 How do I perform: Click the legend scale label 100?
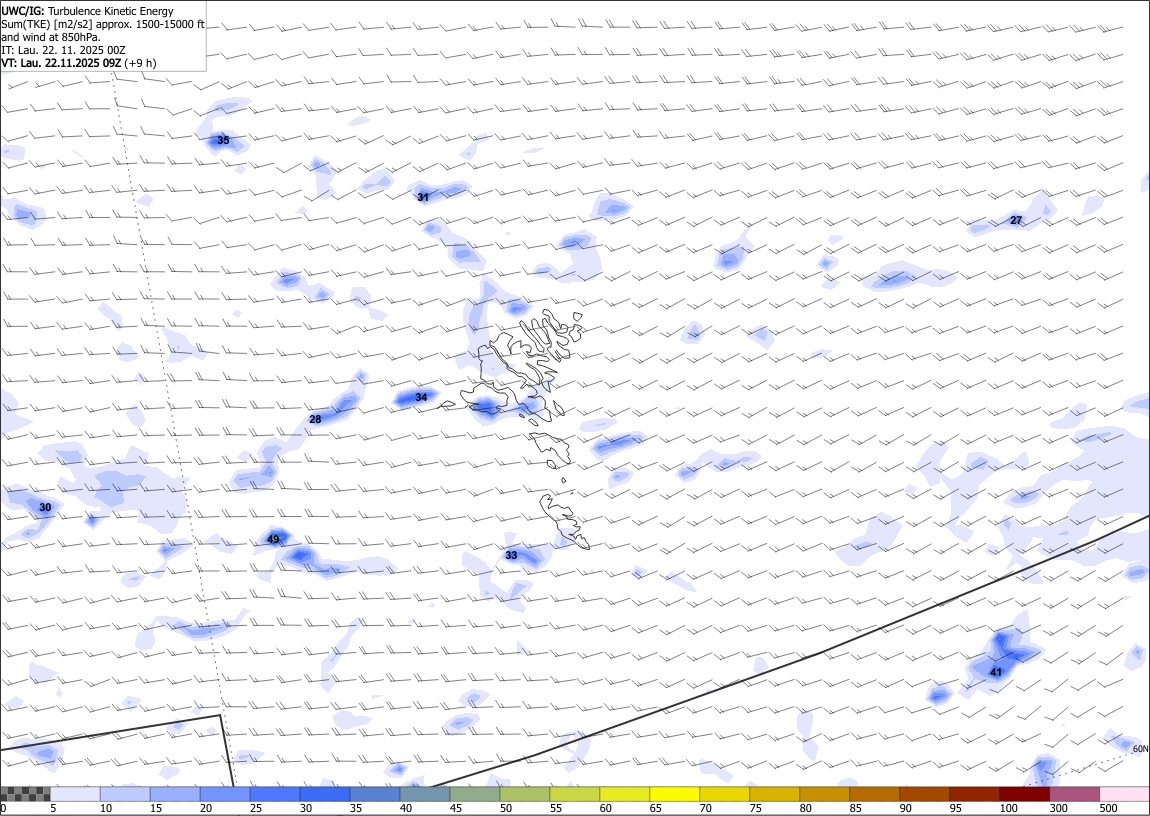(1008, 808)
